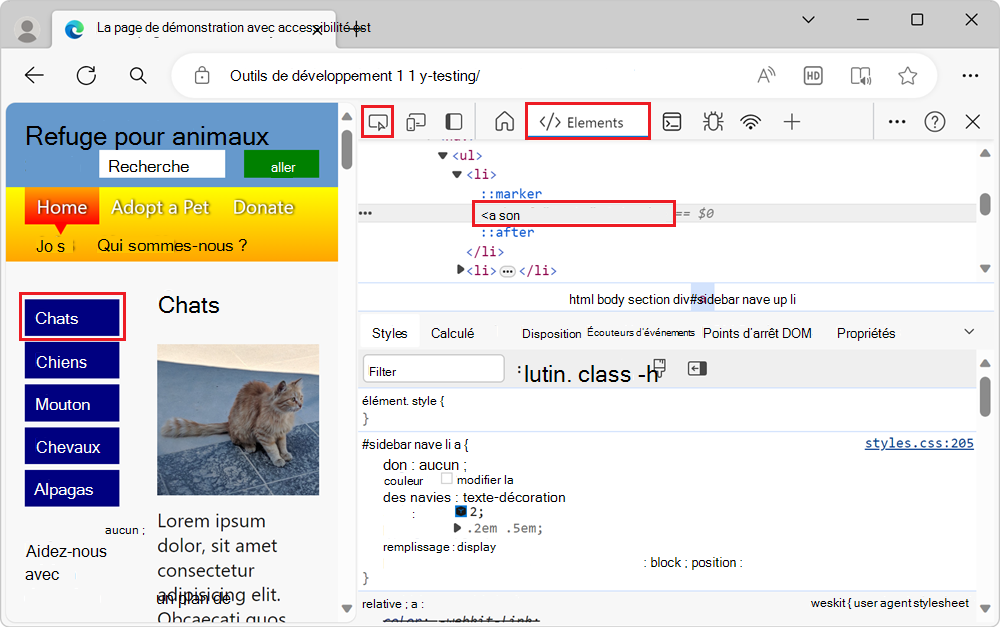Toggle device emulation mode icon

416,122
